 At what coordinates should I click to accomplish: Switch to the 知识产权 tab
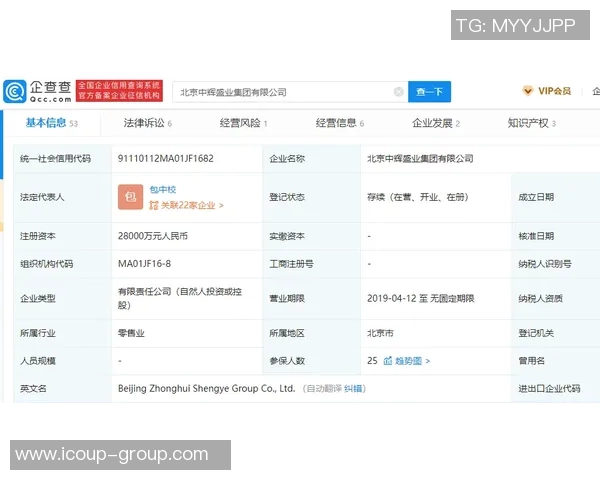(x=532, y=123)
